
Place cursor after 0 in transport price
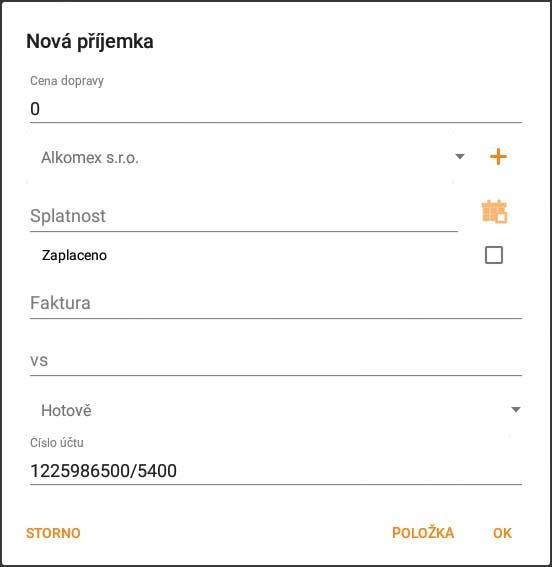click(x=41, y=109)
